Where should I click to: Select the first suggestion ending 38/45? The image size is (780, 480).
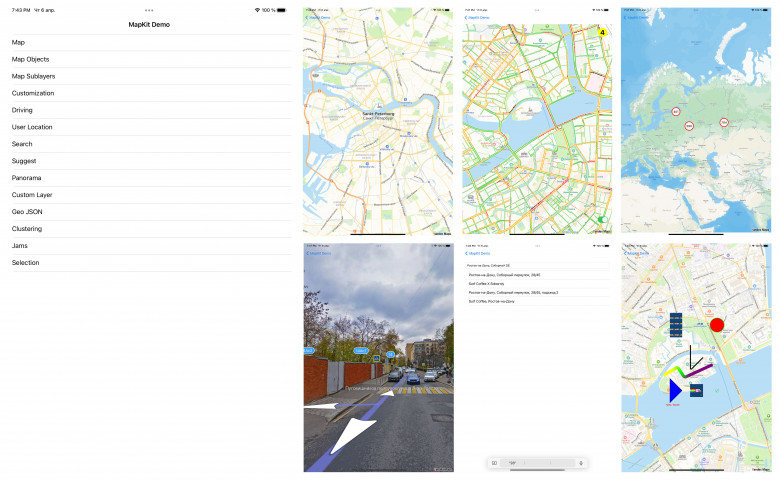point(537,275)
